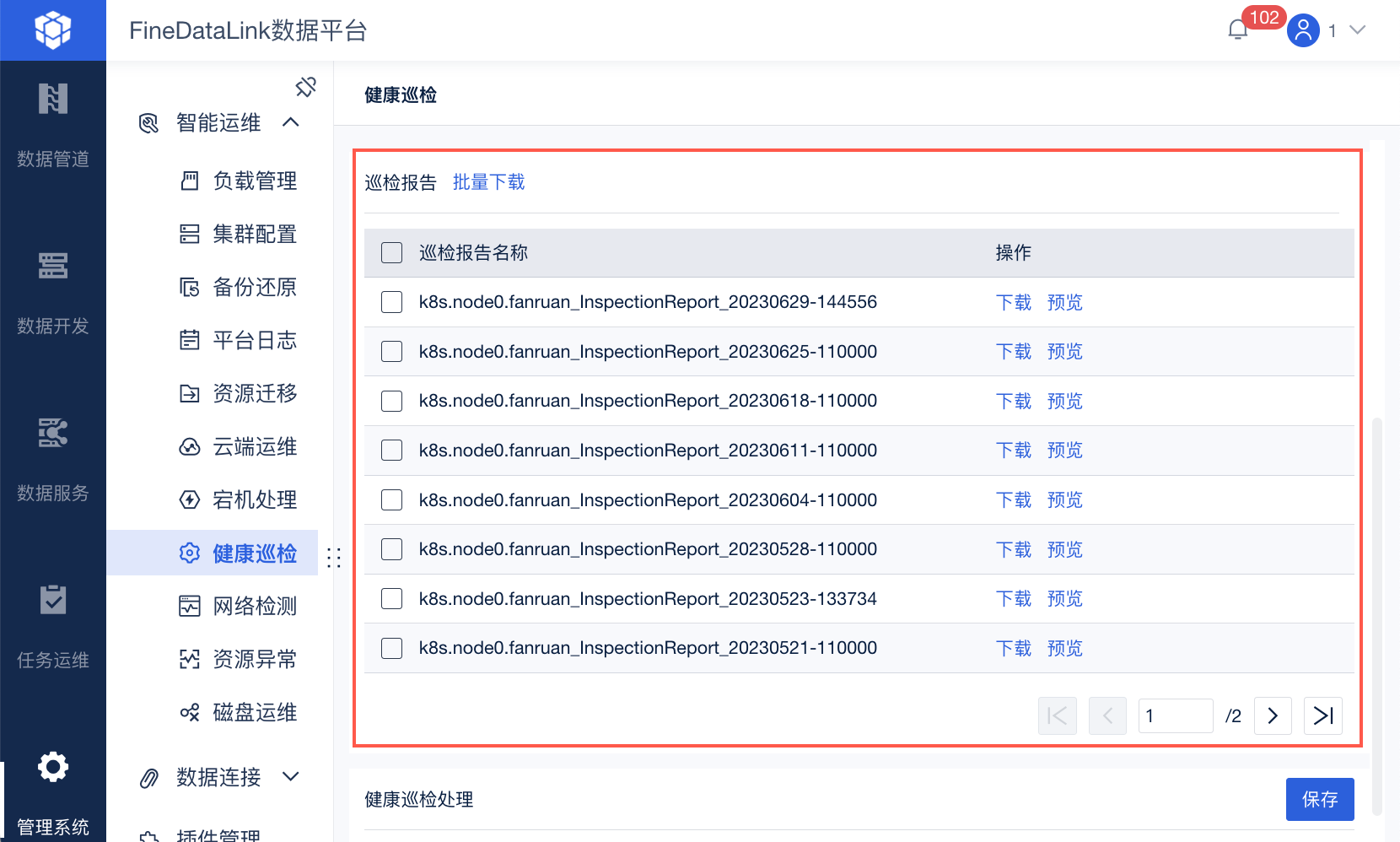Open the 任务运维 module icon
This screenshot has width=1400, height=842.
click(53, 600)
